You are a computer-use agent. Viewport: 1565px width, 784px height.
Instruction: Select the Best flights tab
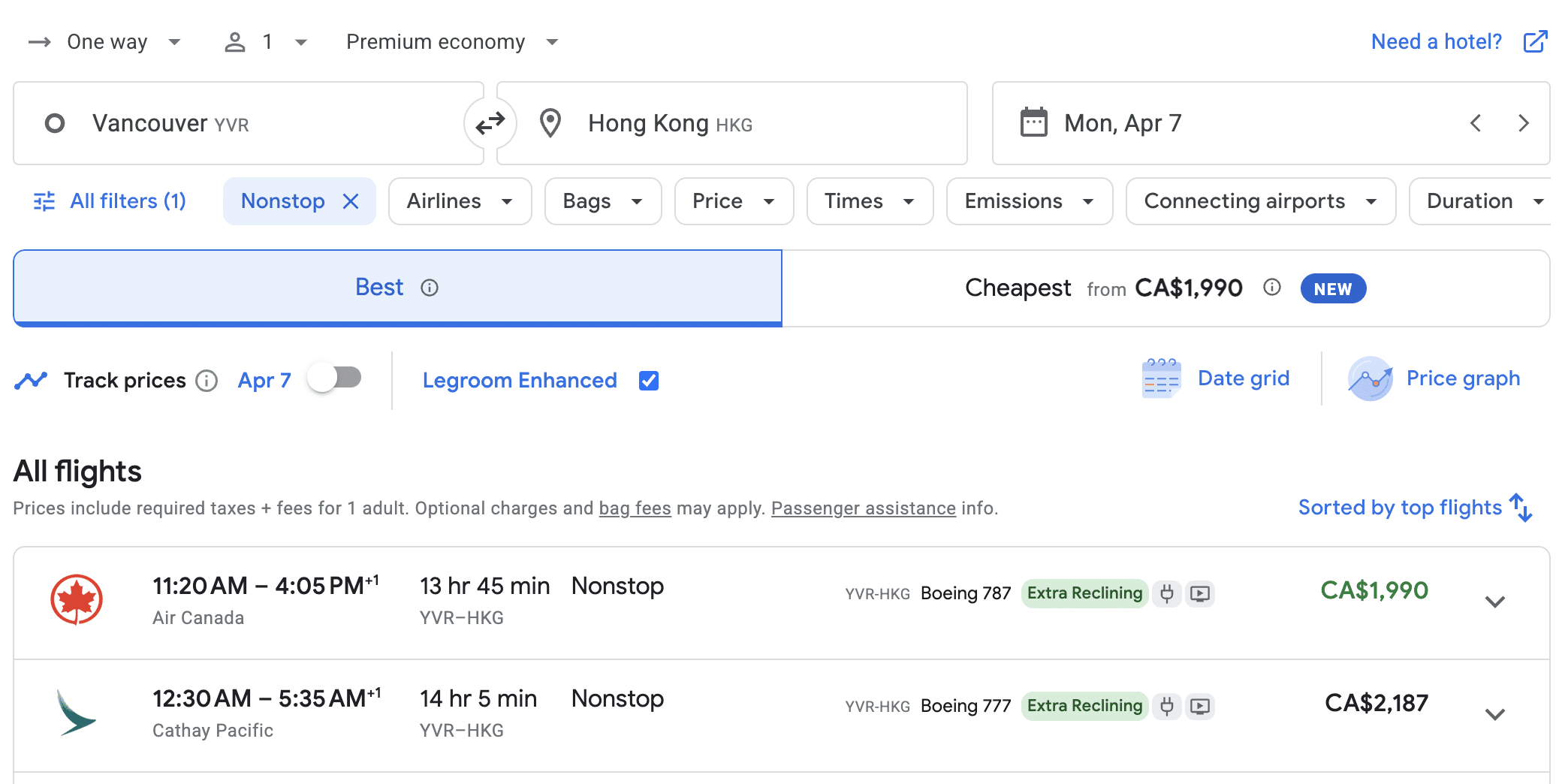[x=397, y=288]
